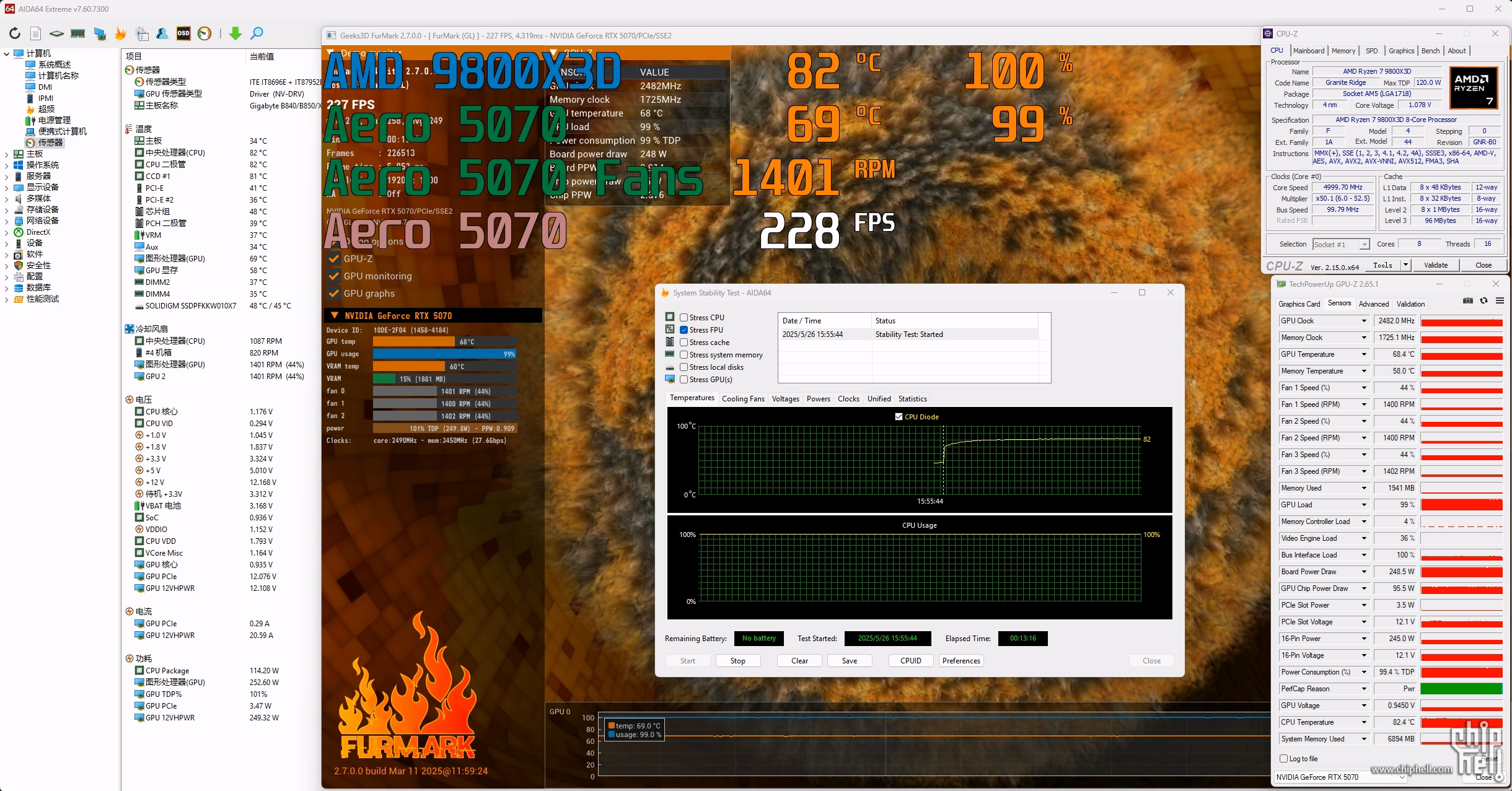Screen dimensions: 1512x791
Task: Expand the 操作系统 tree node
Action: 6,165
